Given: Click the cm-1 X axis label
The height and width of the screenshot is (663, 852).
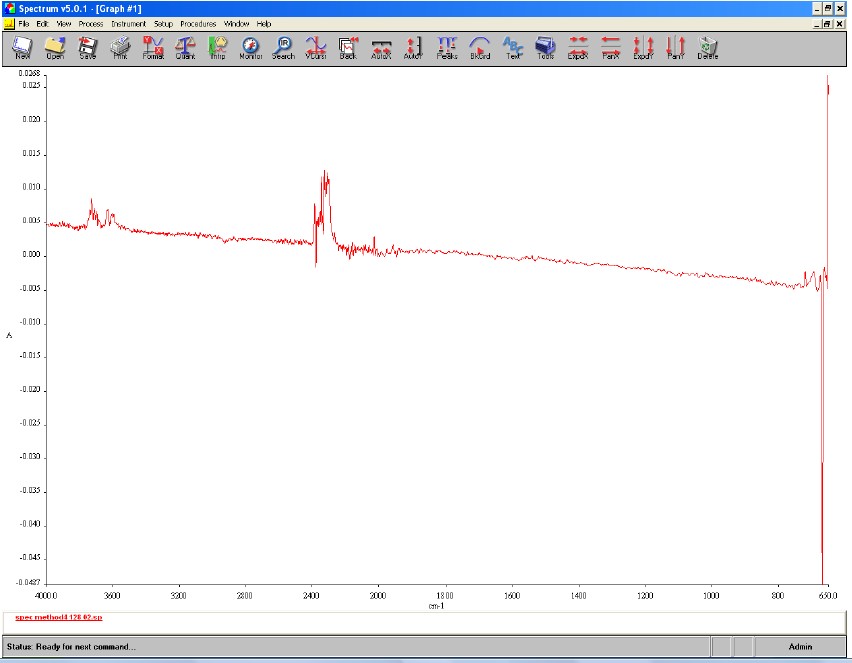Looking at the screenshot, I should [x=436, y=606].
